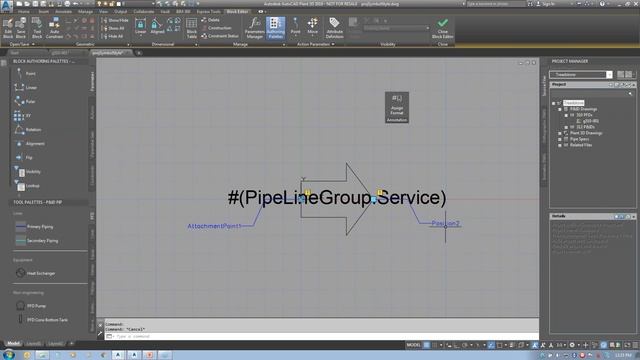
Task: Select the Polar parameter in authoring palette
Action: click(25, 101)
